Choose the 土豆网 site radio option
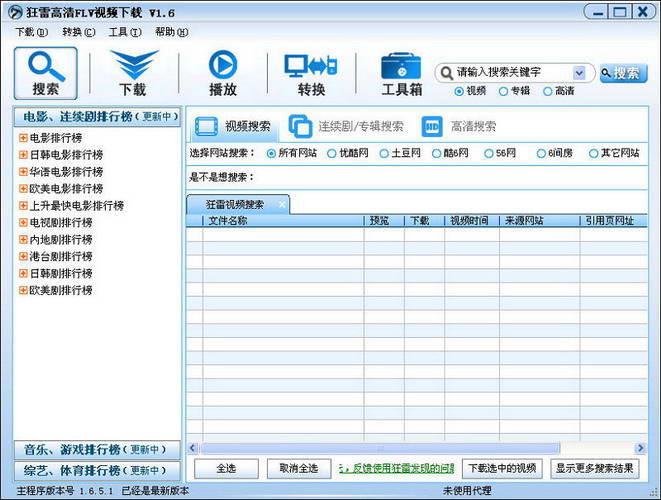661x500 pixels. click(x=383, y=153)
